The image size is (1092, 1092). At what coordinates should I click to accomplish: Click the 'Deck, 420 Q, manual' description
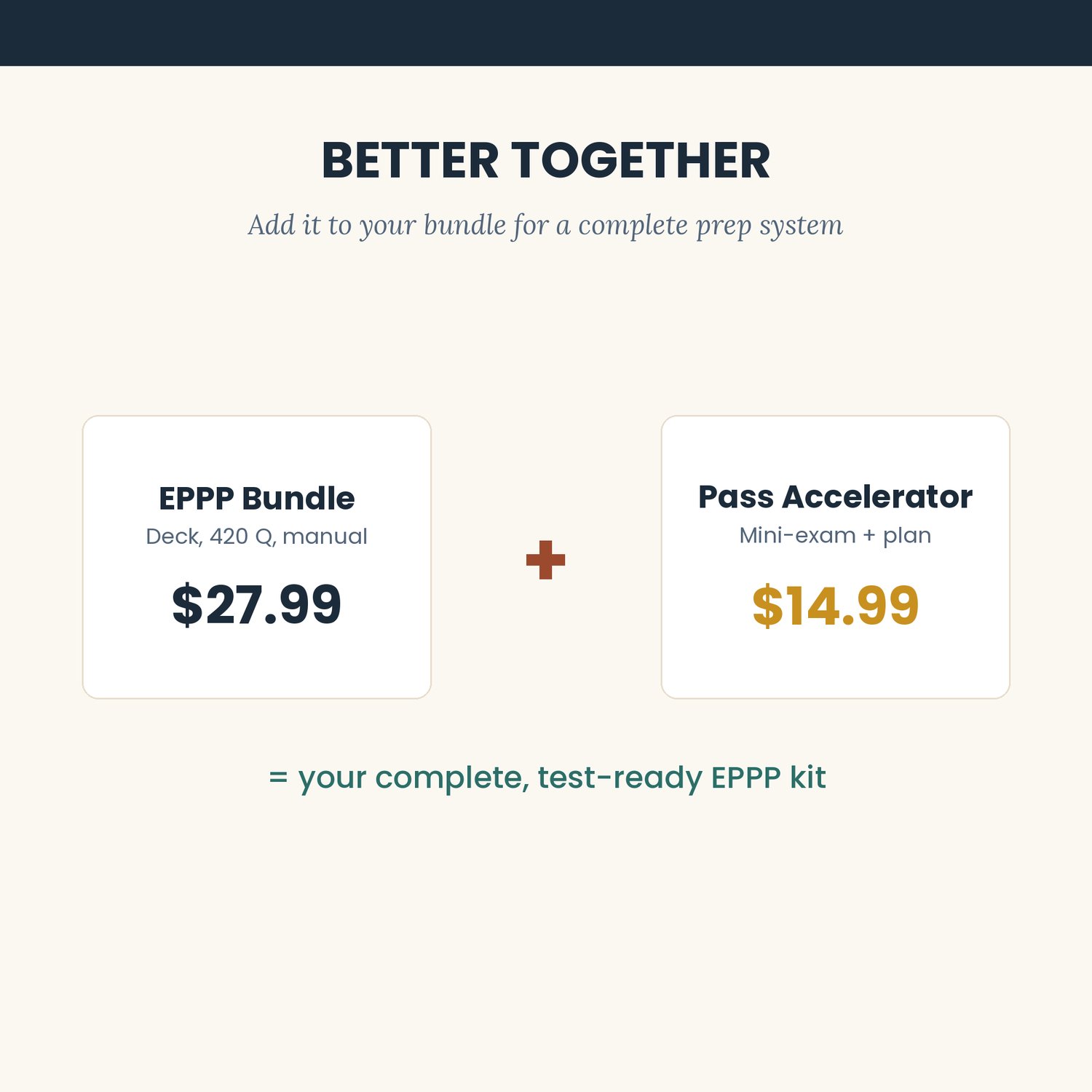click(x=256, y=537)
